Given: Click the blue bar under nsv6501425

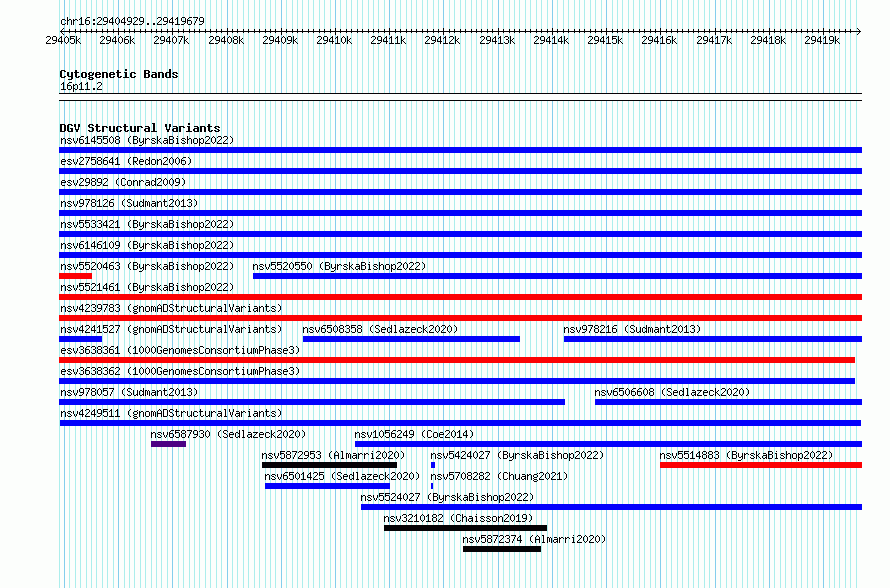Looking at the screenshot, I should pyautogui.click(x=328, y=486).
